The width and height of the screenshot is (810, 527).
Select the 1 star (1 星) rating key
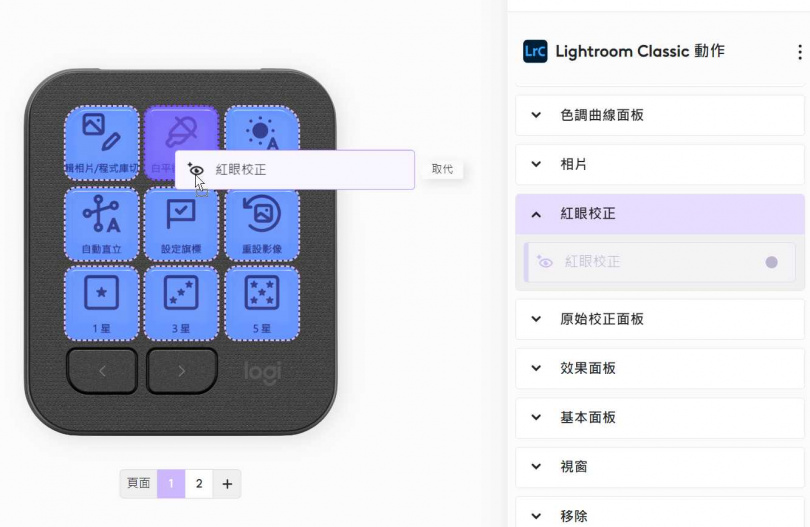(x=102, y=304)
